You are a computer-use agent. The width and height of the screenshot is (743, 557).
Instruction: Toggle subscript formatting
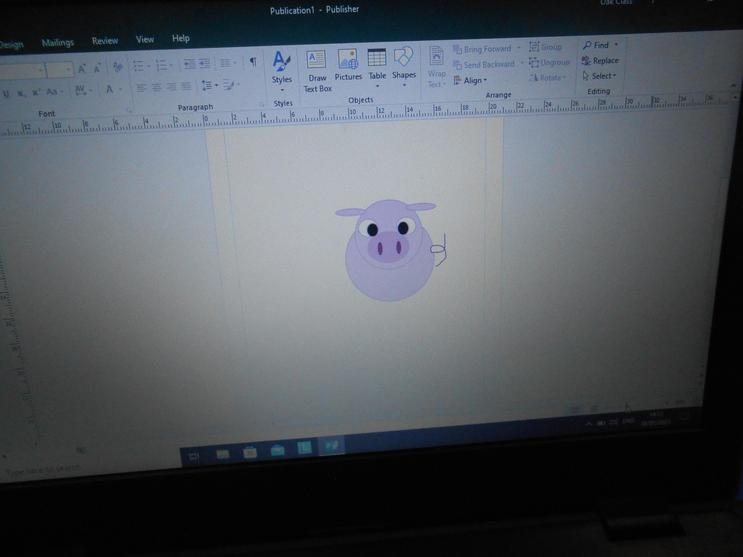[21, 93]
